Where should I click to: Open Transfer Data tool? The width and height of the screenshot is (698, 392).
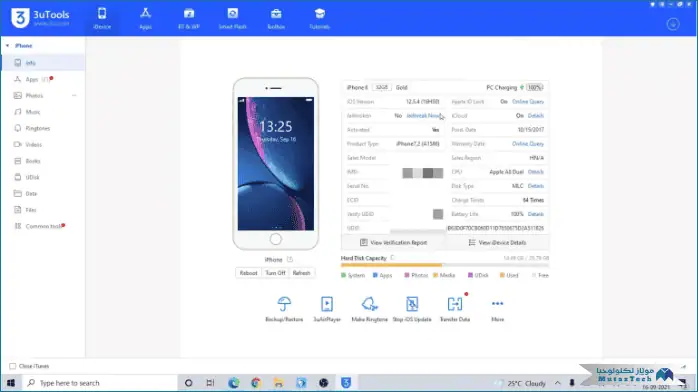pos(455,308)
